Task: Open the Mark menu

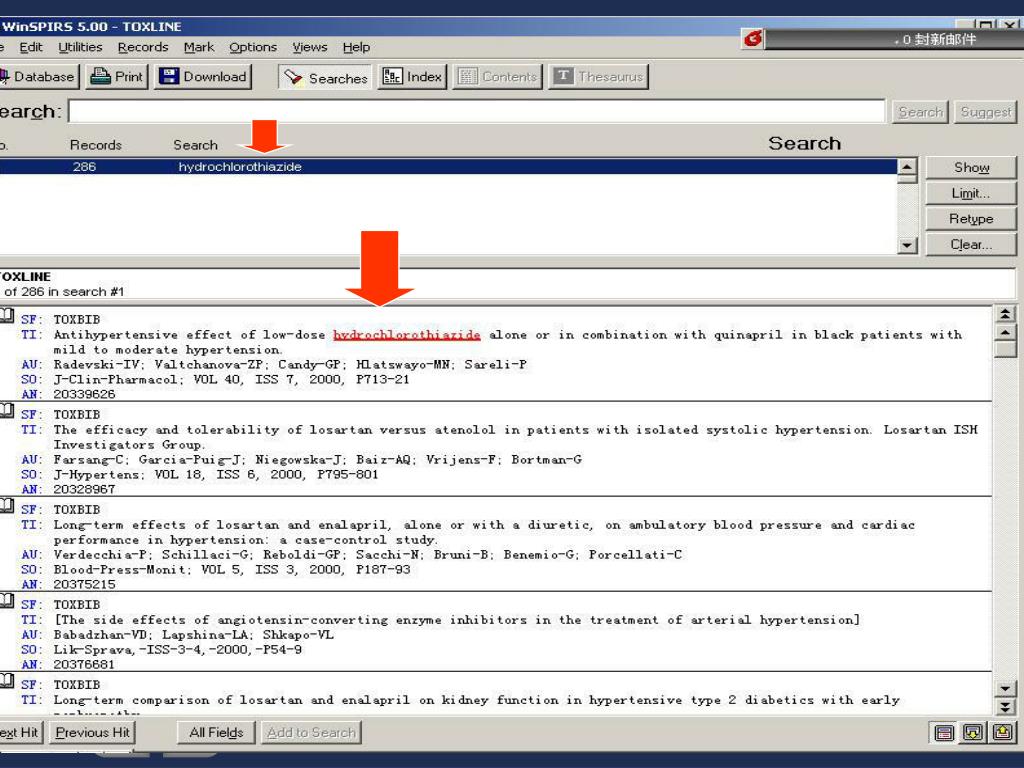Action: (199, 47)
